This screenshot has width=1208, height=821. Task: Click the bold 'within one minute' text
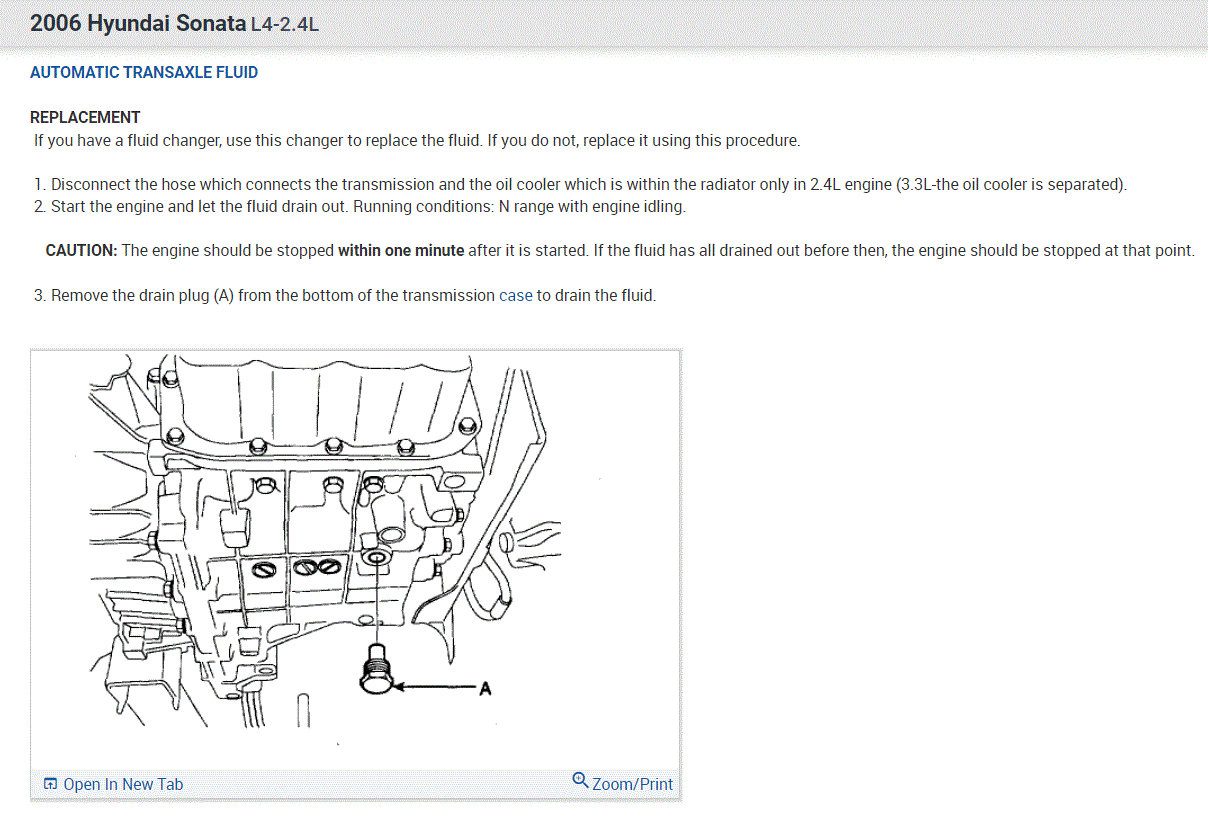pos(401,250)
